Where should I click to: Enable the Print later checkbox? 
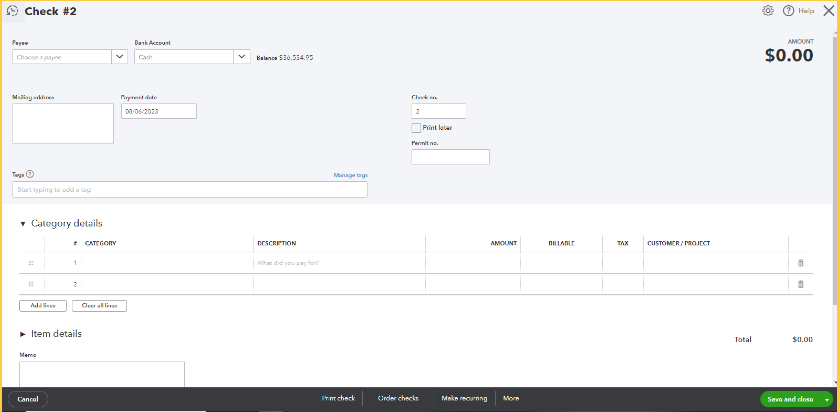(416, 128)
